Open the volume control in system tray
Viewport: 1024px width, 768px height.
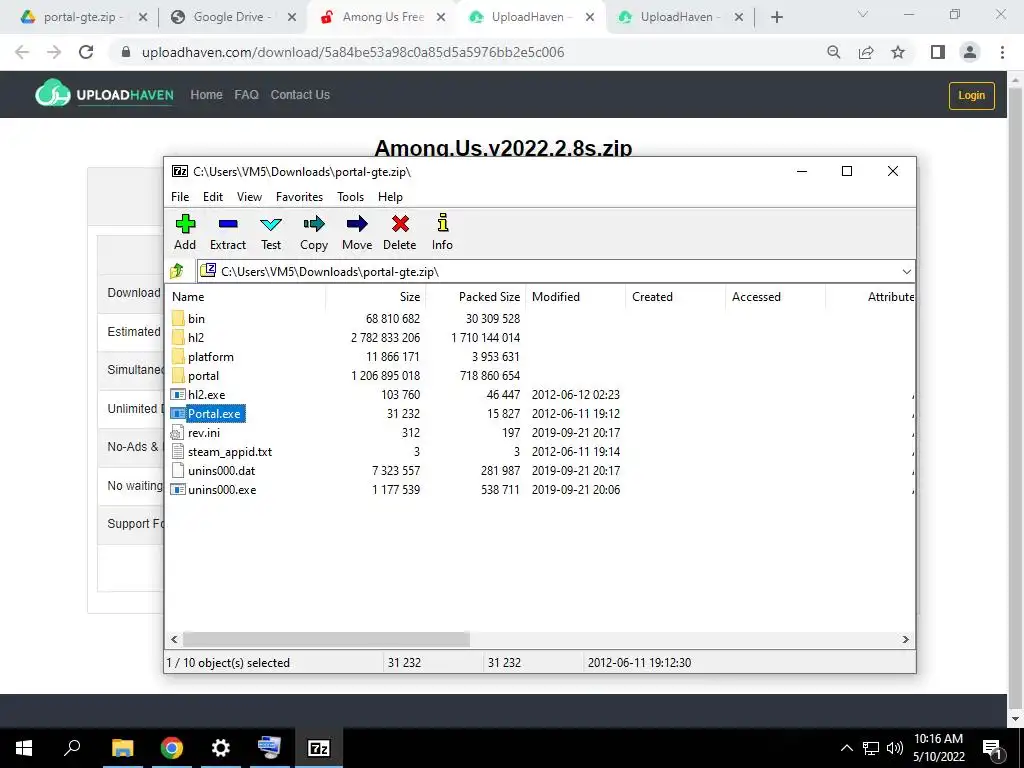pos(894,748)
